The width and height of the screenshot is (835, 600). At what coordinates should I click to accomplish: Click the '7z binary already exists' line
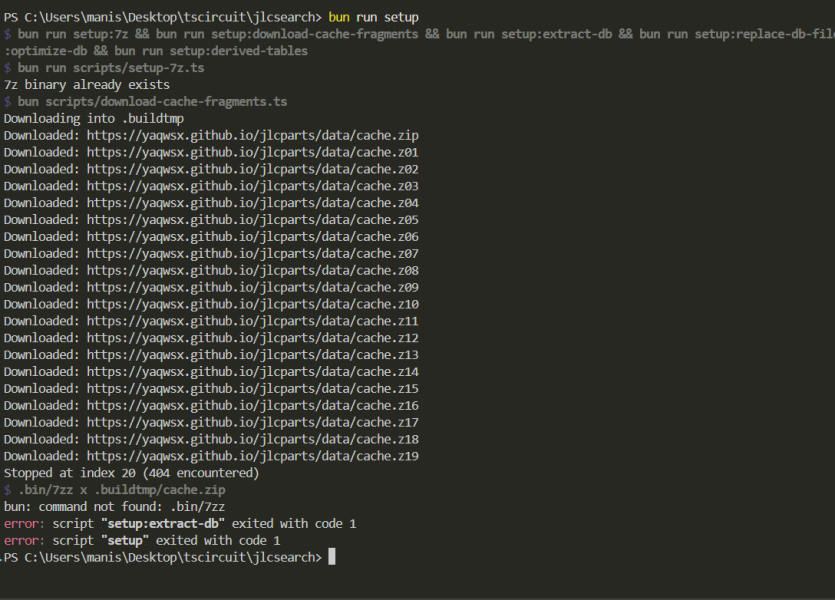click(87, 85)
